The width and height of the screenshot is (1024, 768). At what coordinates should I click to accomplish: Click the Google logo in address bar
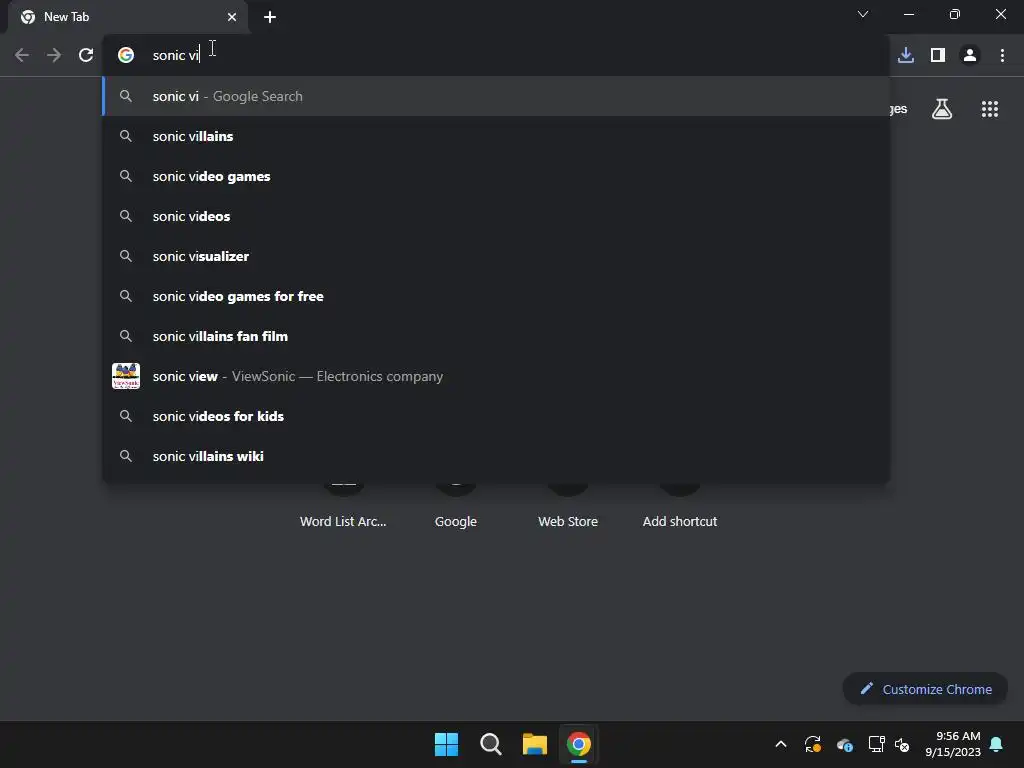pyautogui.click(x=126, y=55)
